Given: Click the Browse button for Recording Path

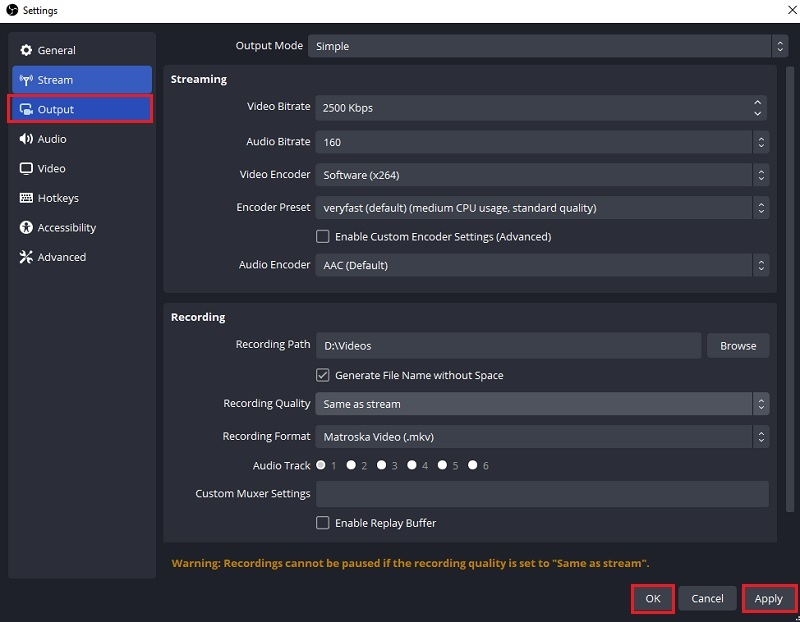Looking at the screenshot, I should pyautogui.click(x=738, y=345).
